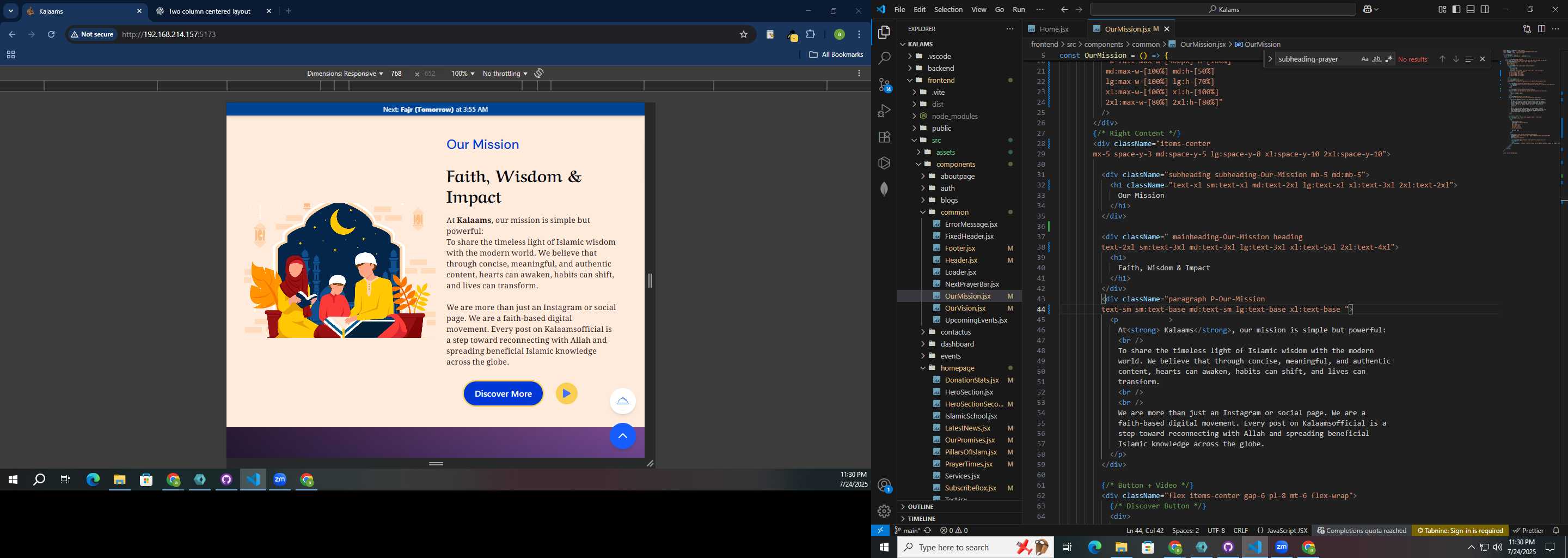
Task: Toggle Match Case in find widget
Action: pyautogui.click(x=1364, y=59)
